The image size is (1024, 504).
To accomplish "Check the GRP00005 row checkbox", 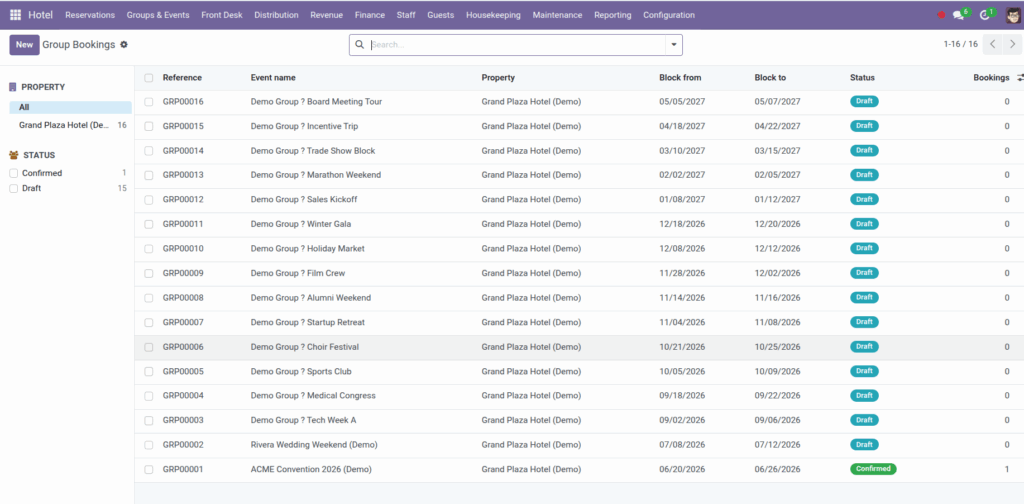I will coord(149,371).
